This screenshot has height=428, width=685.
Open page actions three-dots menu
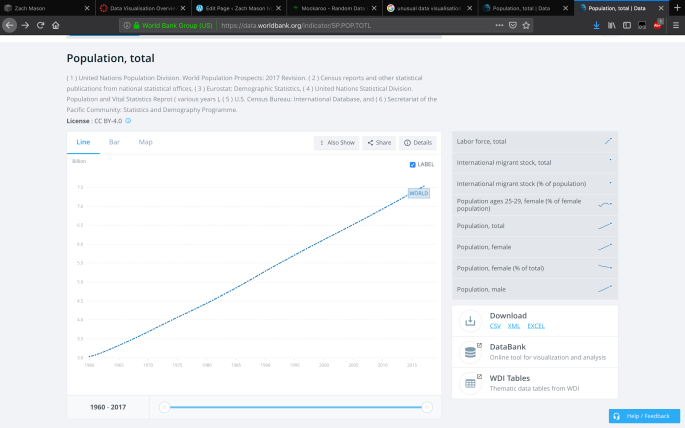499,25
